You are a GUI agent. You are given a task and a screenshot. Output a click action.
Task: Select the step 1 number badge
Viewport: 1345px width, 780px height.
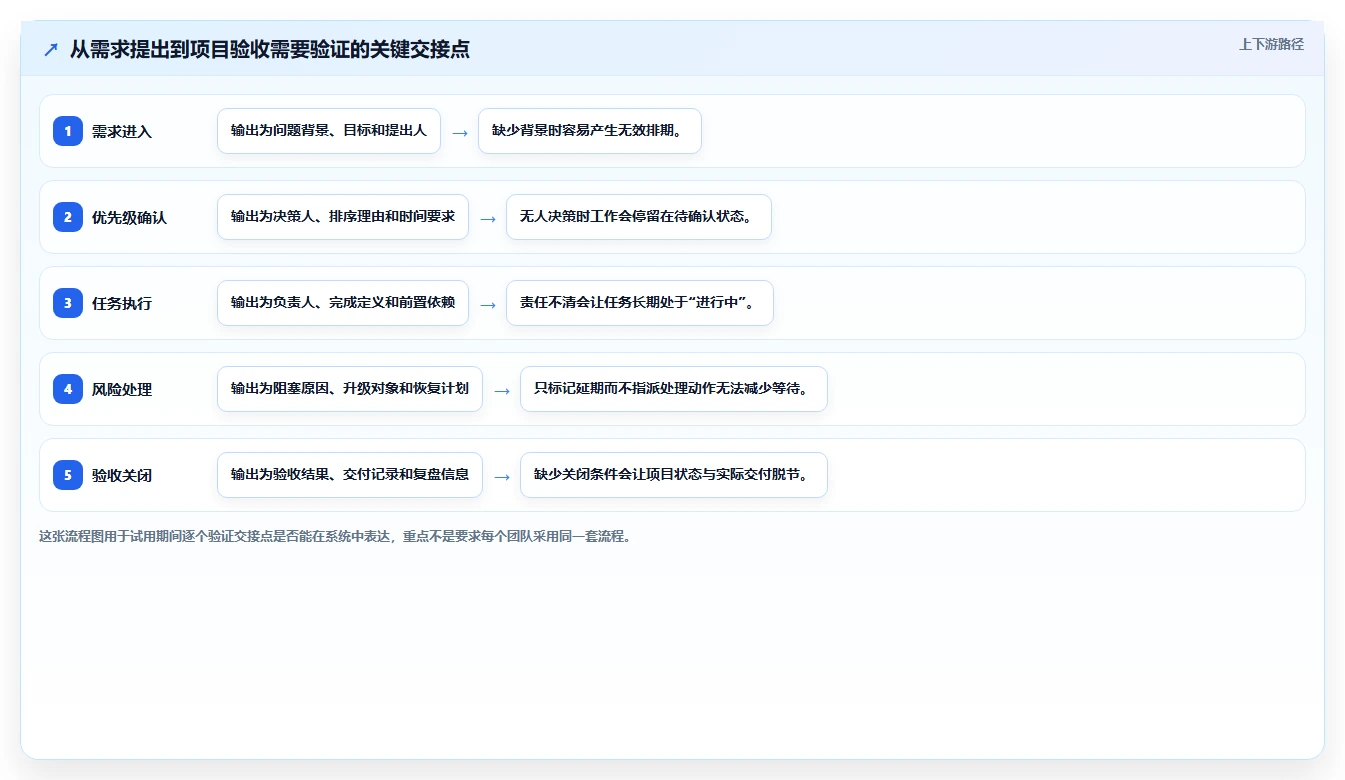[68, 130]
